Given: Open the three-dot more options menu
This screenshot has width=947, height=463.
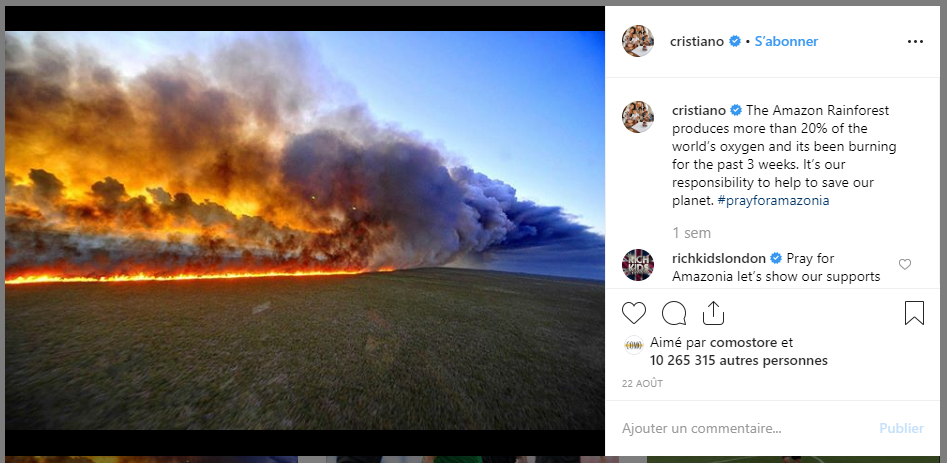Looking at the screenshot, I should click(x=915, y=42).
